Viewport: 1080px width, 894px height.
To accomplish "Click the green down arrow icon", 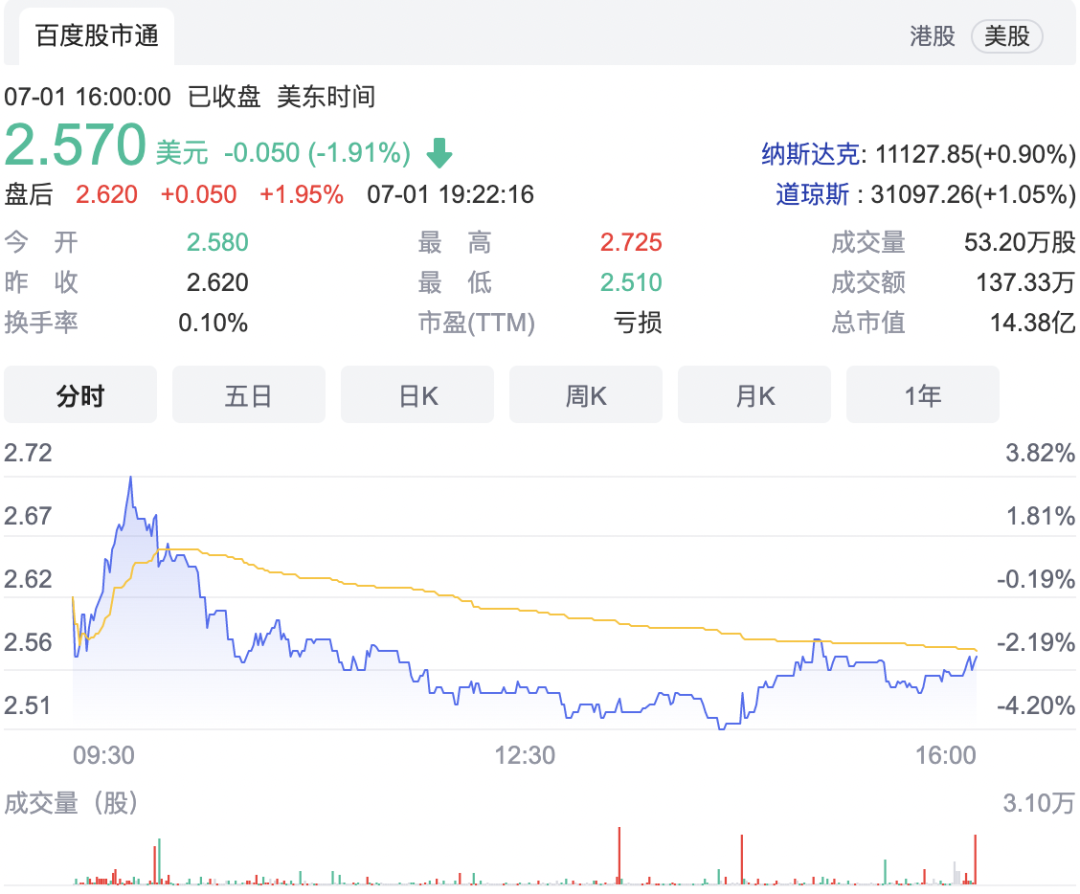I will coord(440,153).
